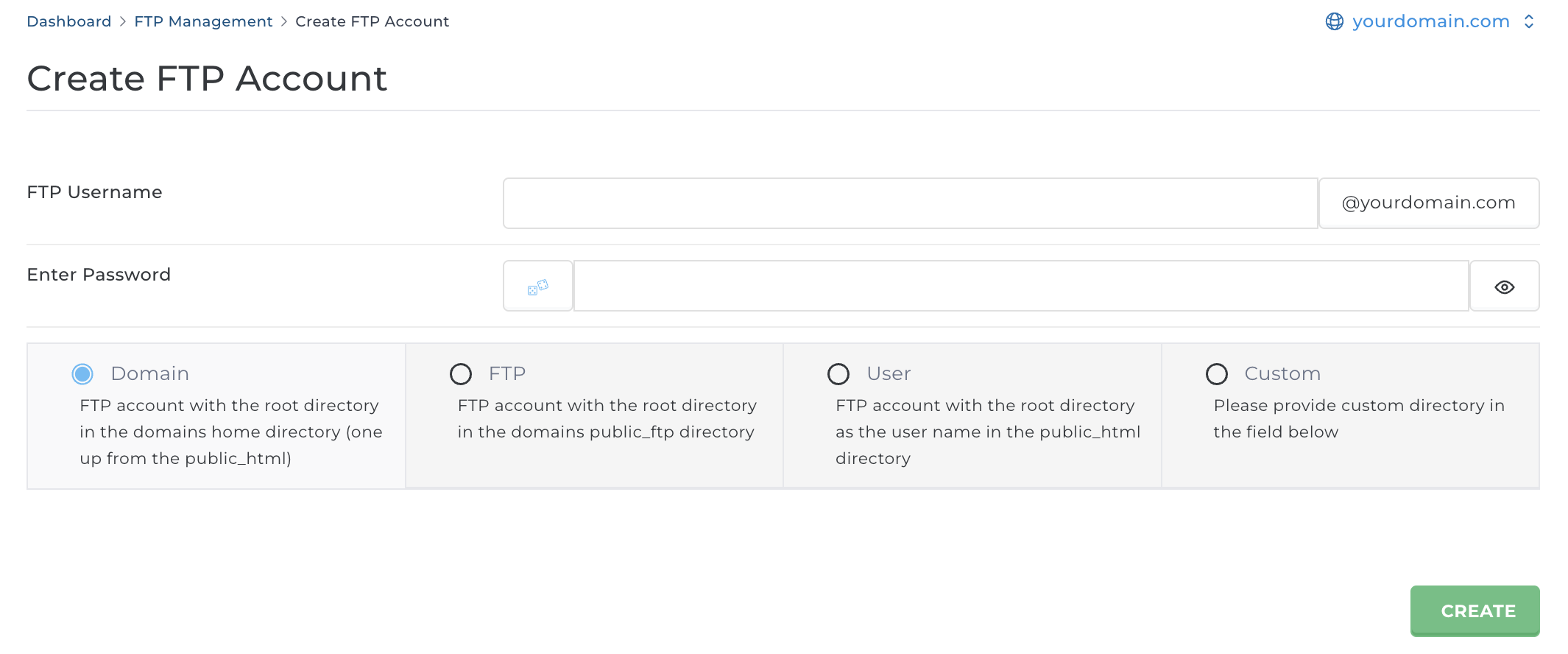Screen dimensions: 1568x654
Task: Click the globe icon beside yourdomain.com
Action: pos(1334,21)
